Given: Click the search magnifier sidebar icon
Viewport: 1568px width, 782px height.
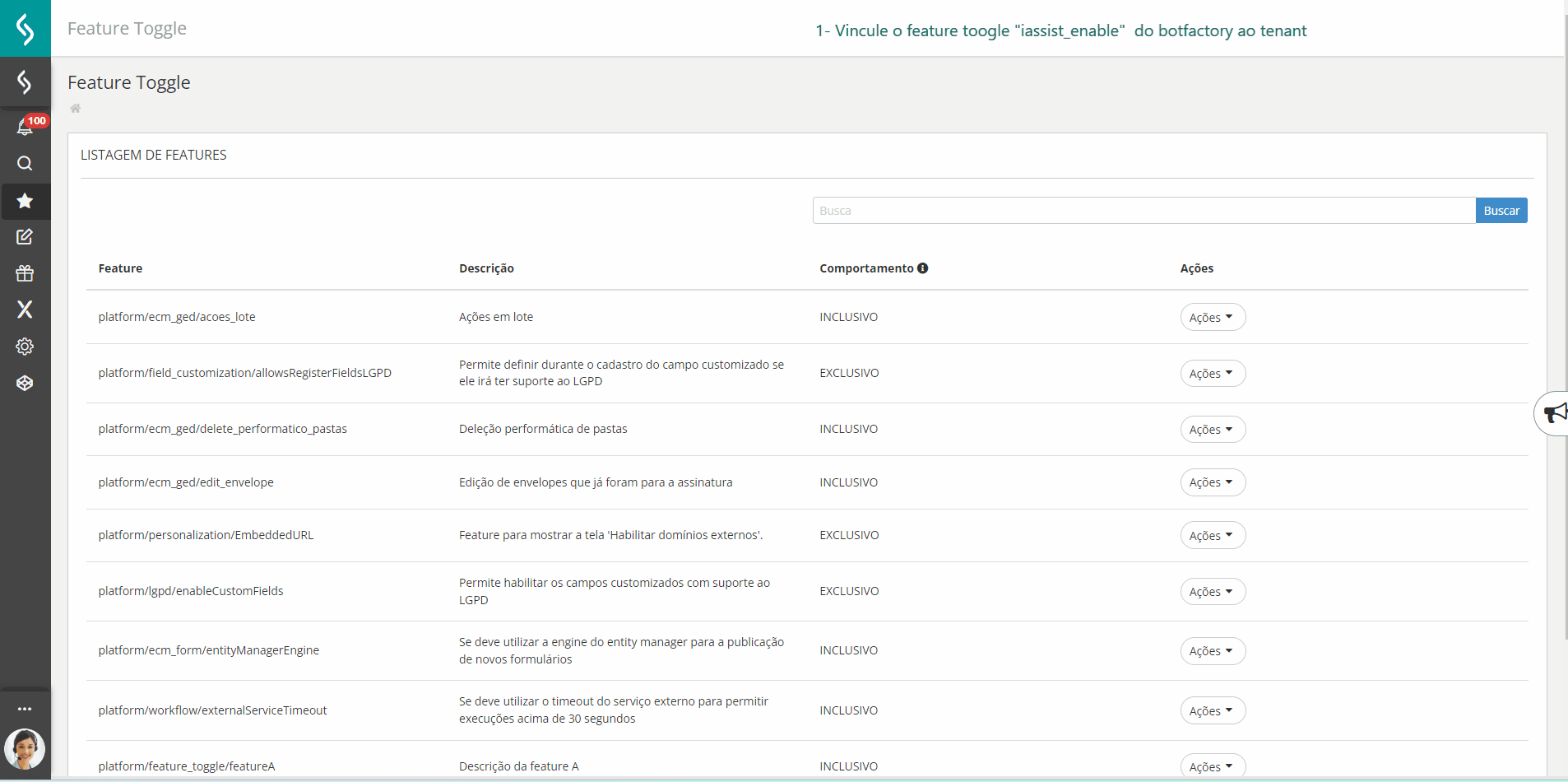Looking at the screenshot, I should (25, 164).
